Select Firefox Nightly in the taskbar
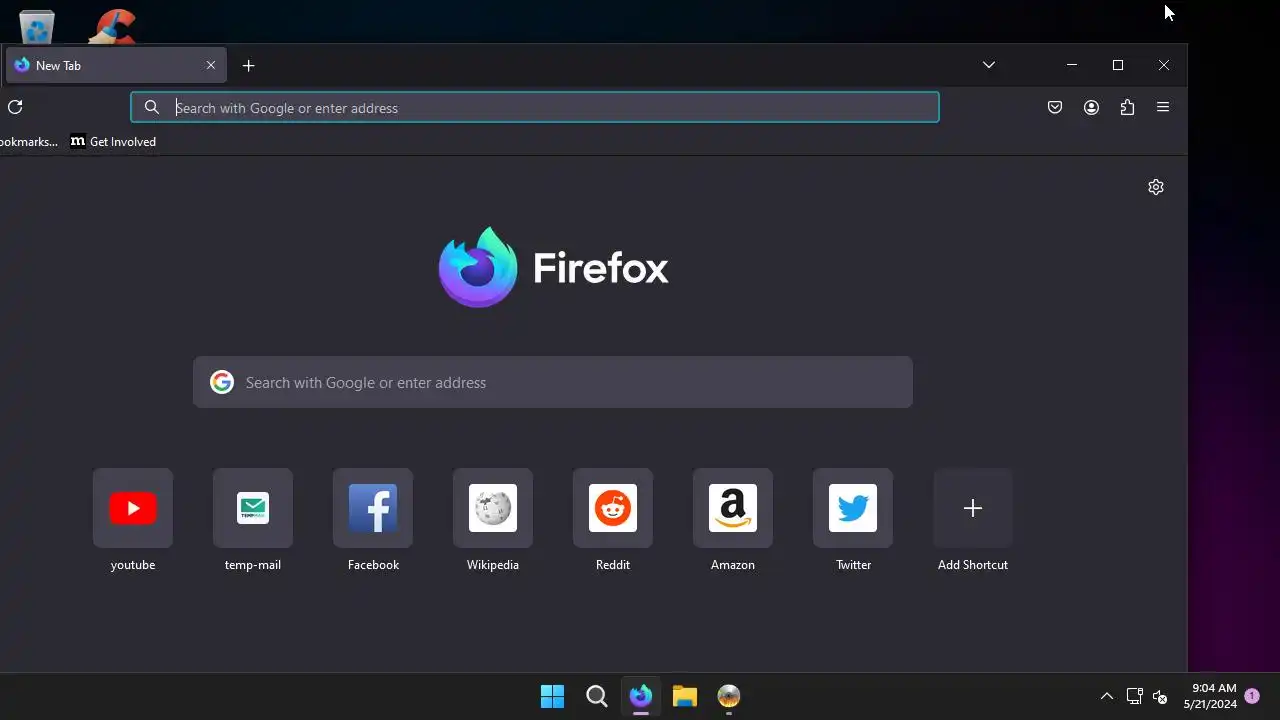 tap(641, 696)
